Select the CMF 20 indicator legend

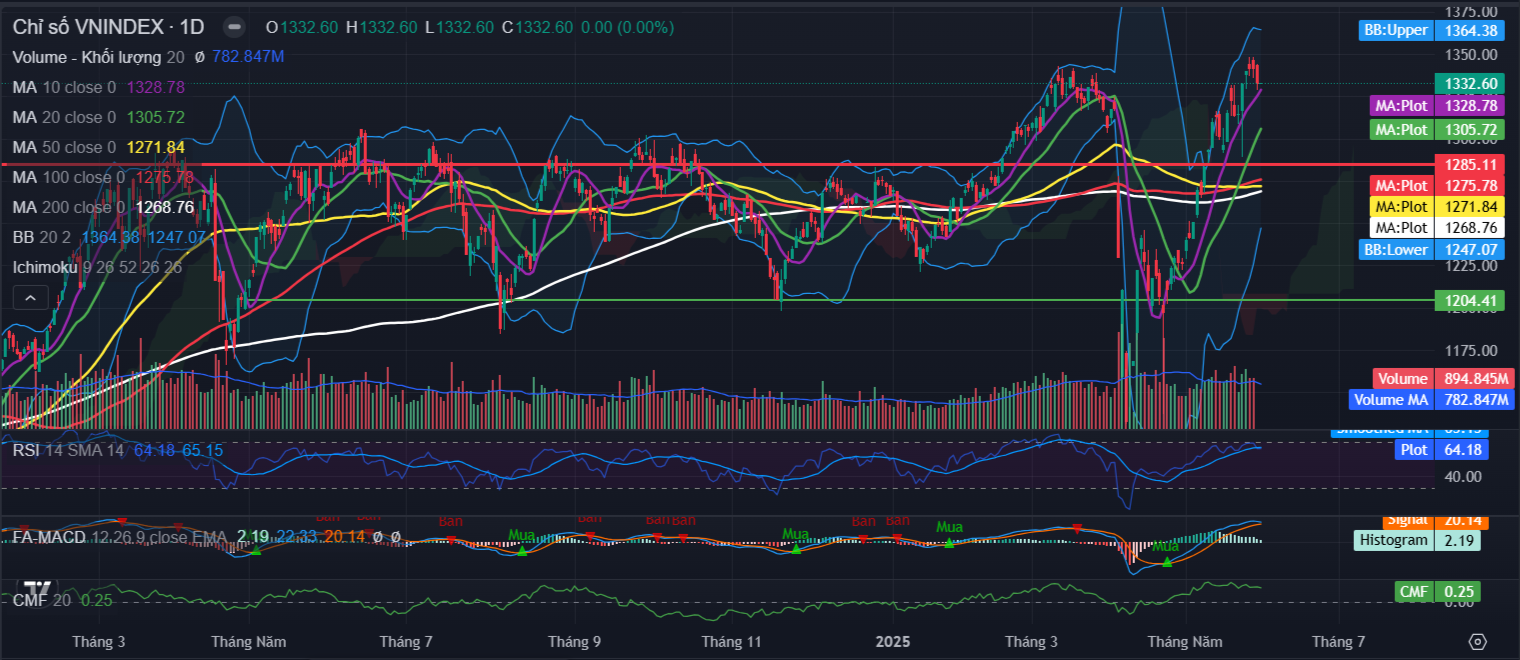pyautogui.click(x=43, y=600)
